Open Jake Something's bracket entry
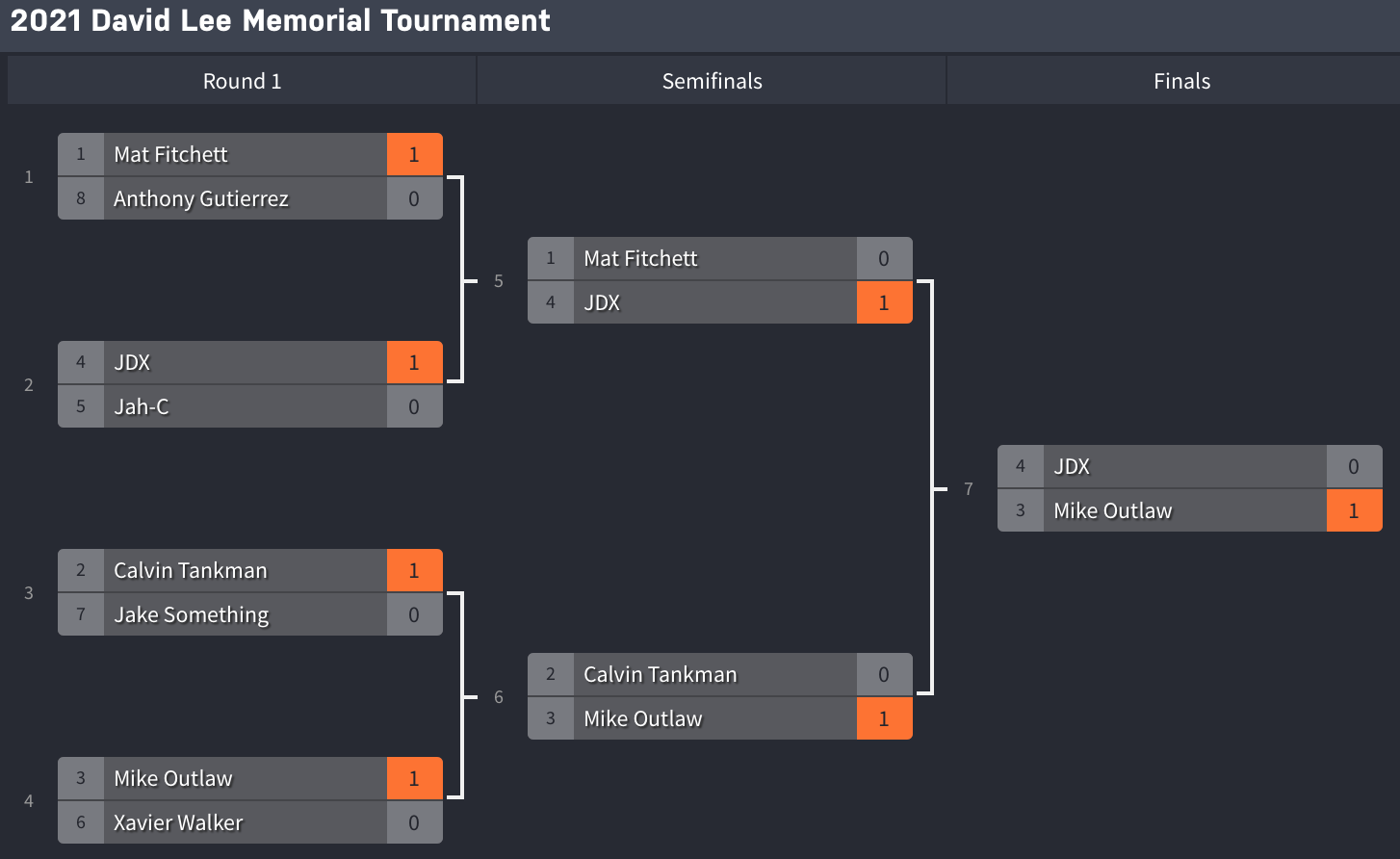This screenshot has width=1400, height=859. click(192, 614)
